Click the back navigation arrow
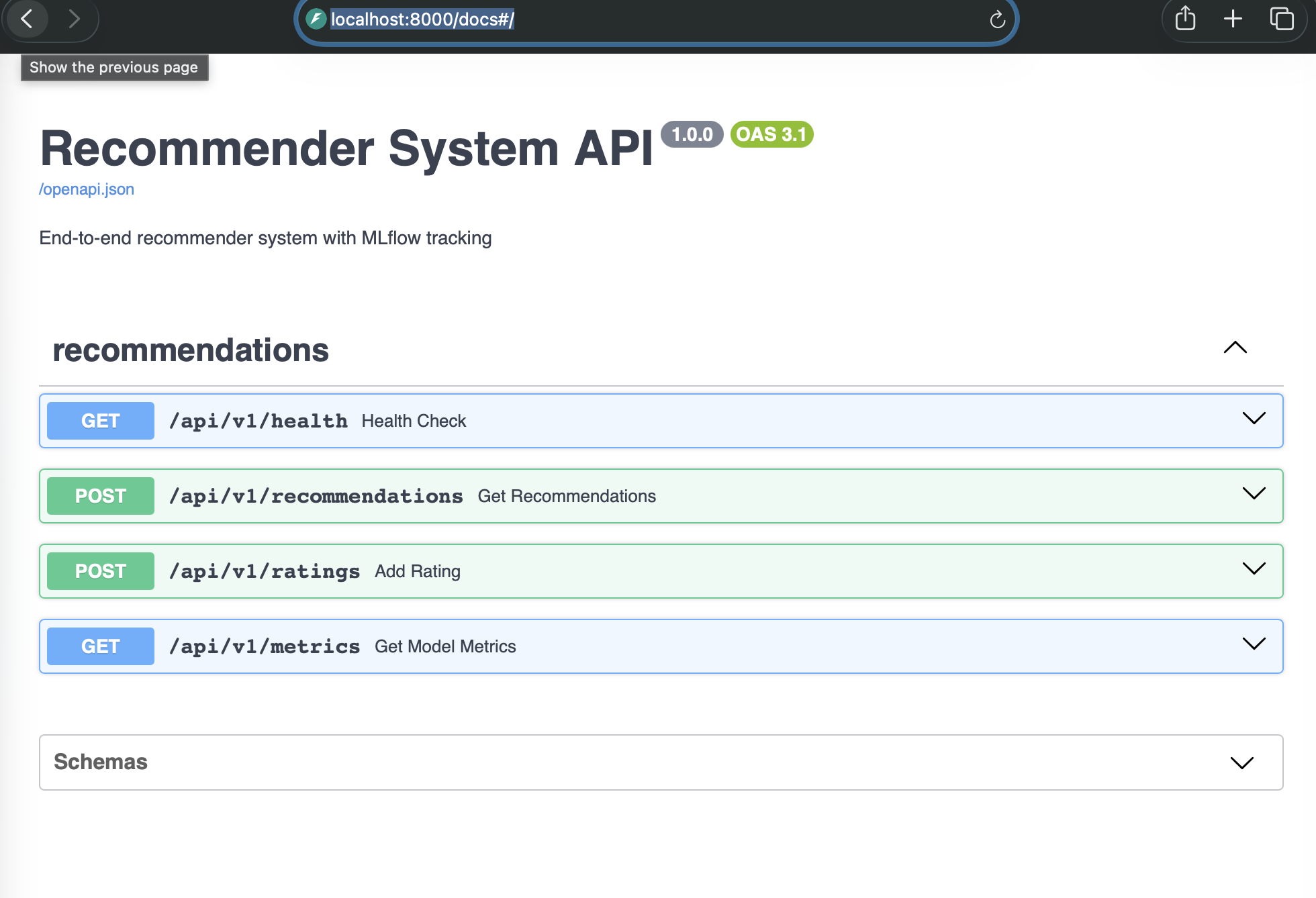 (x=27, y=19)
